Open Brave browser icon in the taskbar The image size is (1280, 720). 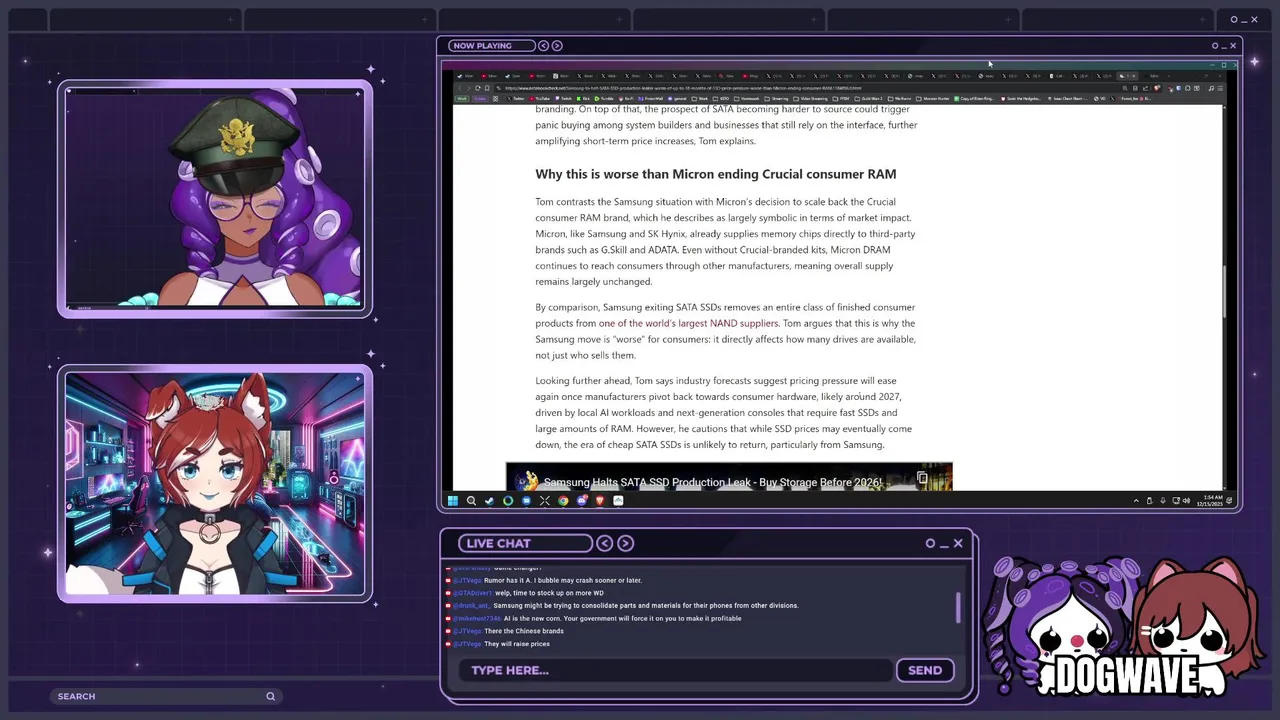click(600, 501)
